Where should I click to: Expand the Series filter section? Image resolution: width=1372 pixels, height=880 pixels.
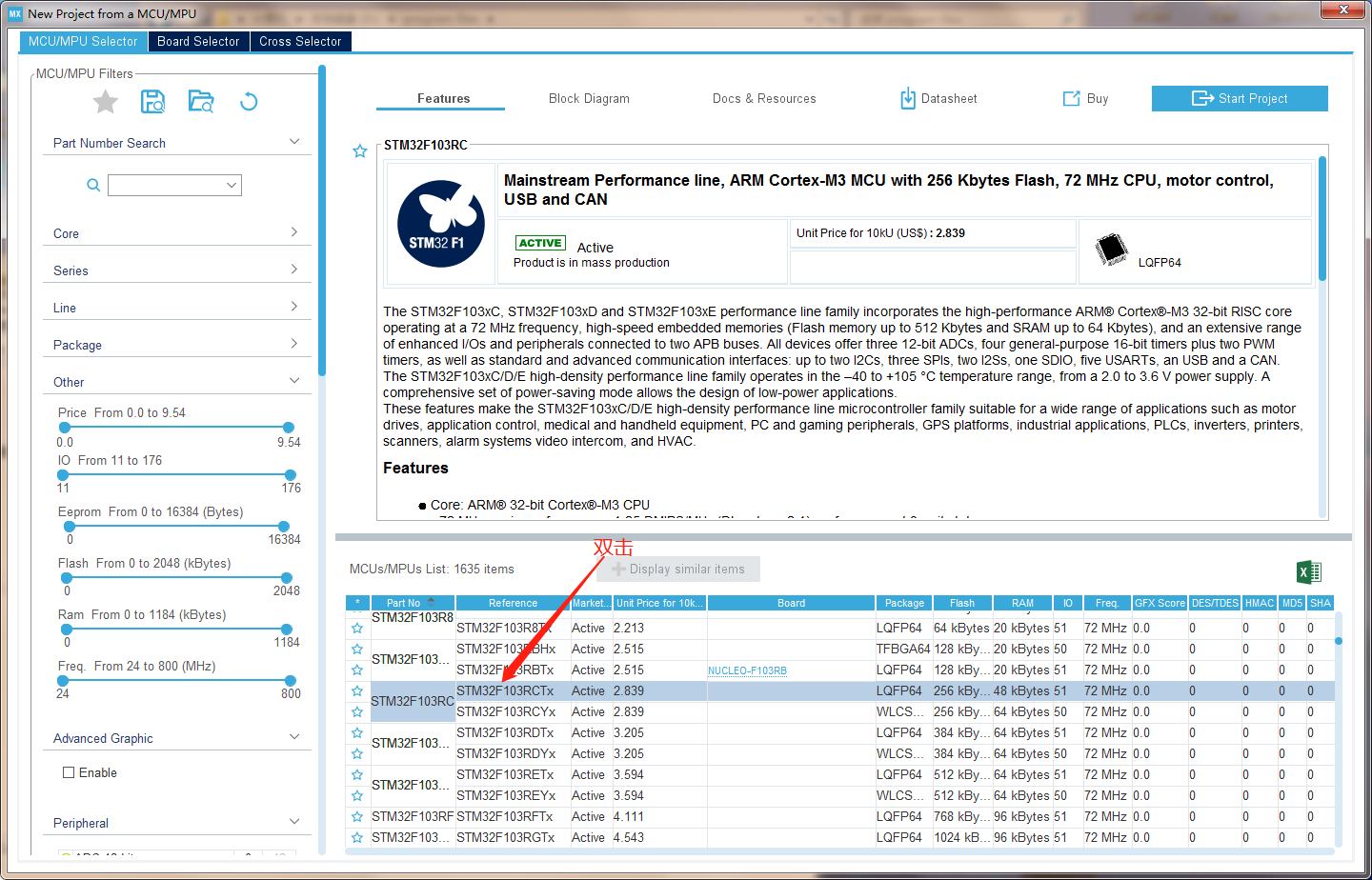pos(294,270)
